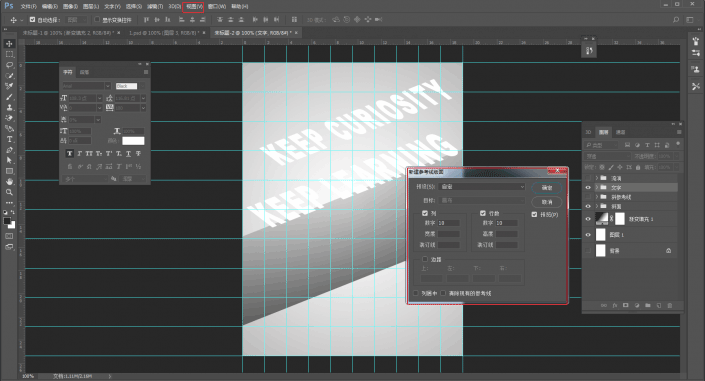Click the white text color swatch
705x381 pixels.
(x=133, y=141)
